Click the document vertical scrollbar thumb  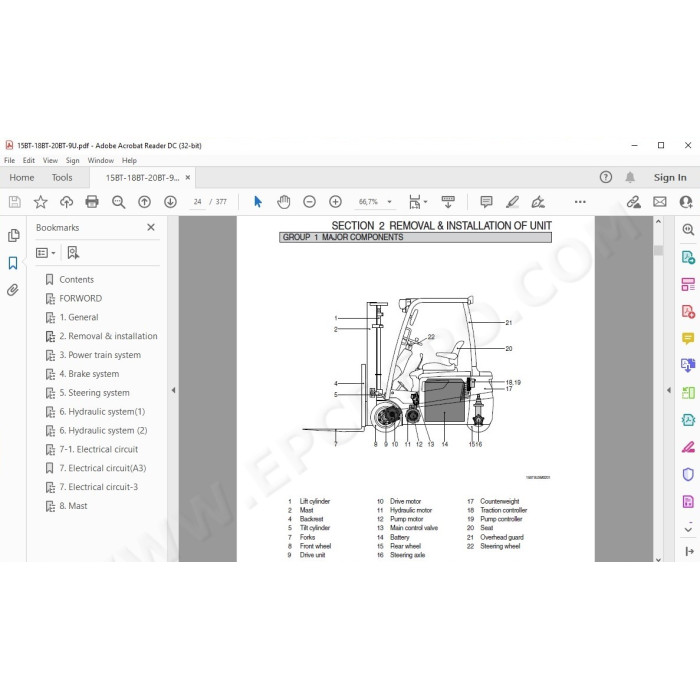658,250
